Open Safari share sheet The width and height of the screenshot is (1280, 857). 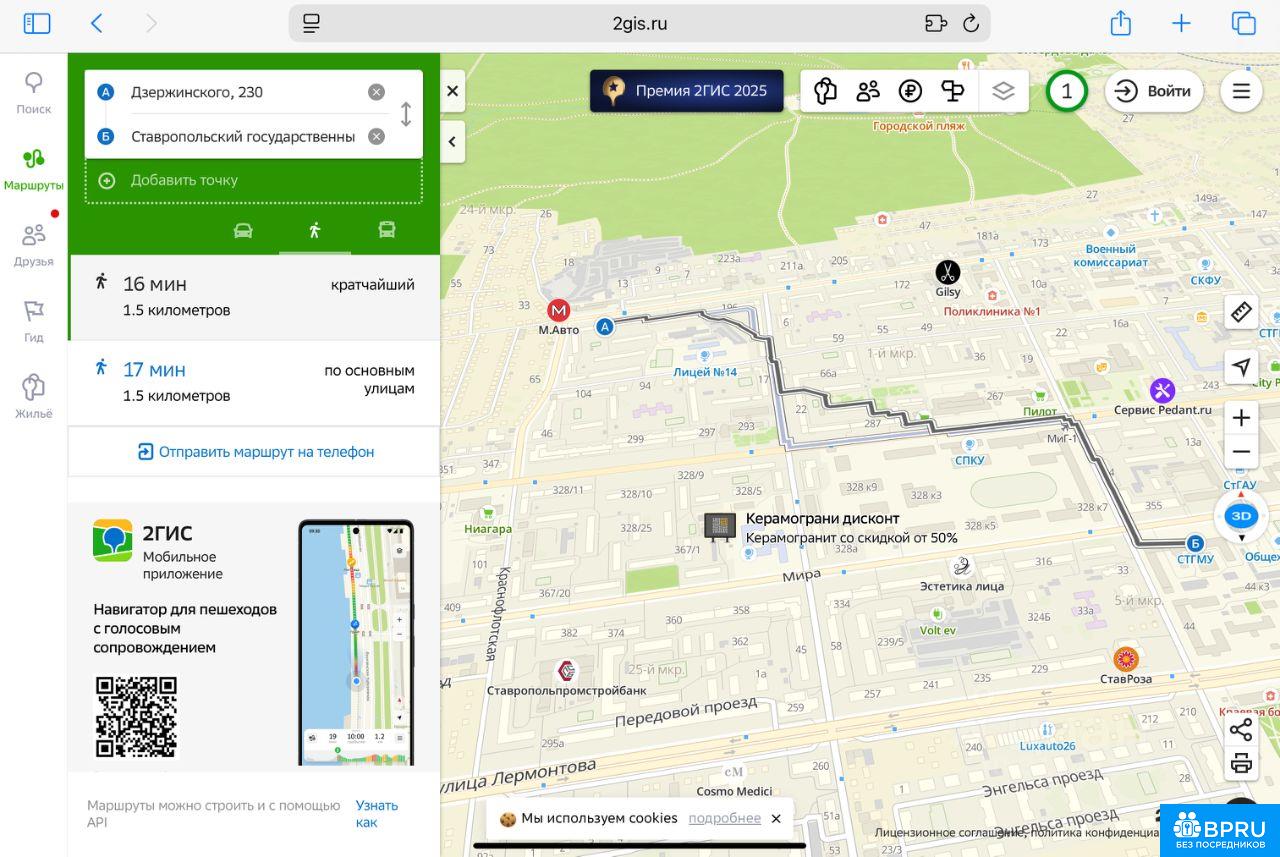pos(1121,23)
